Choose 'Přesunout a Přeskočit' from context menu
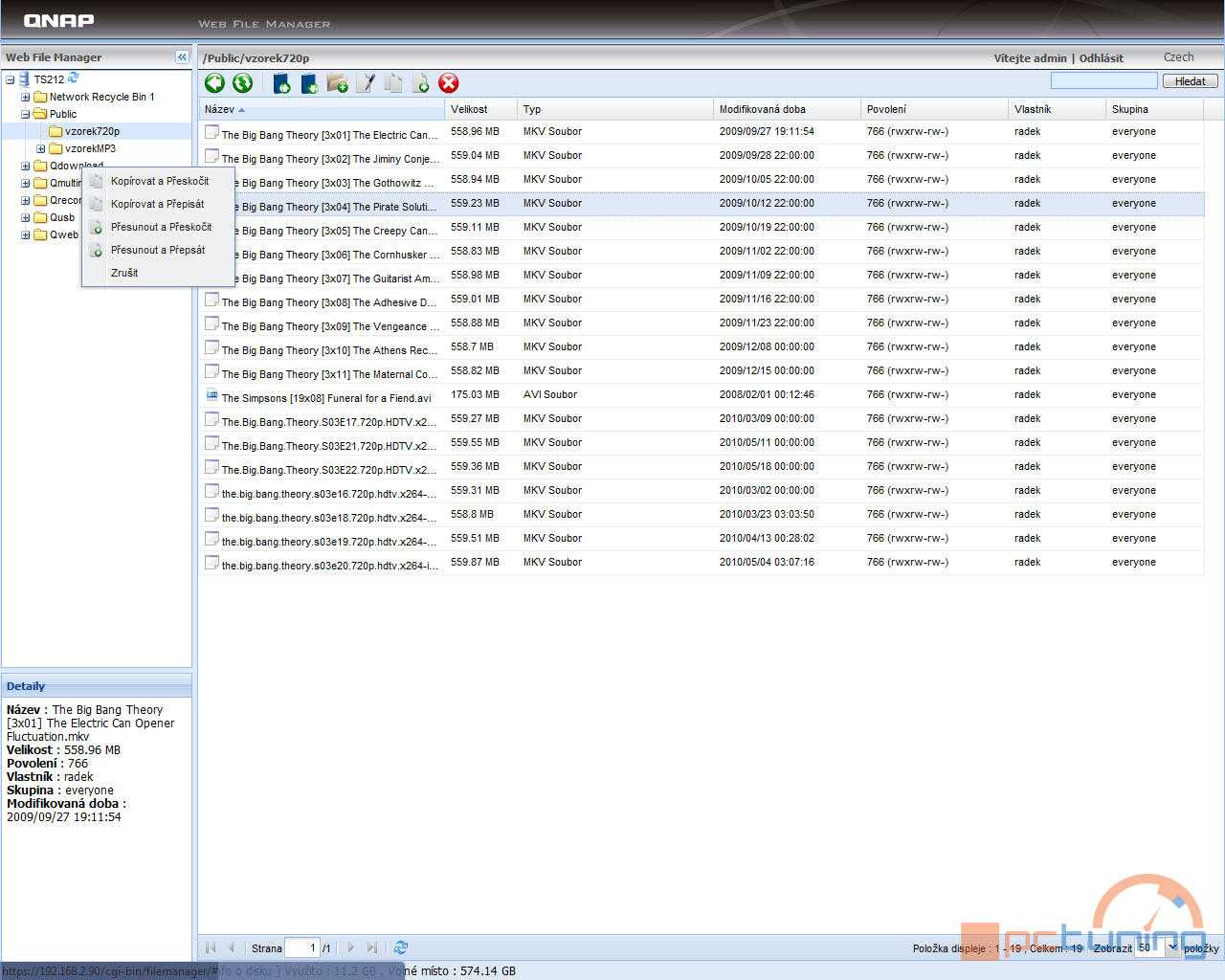 point(161,227)
